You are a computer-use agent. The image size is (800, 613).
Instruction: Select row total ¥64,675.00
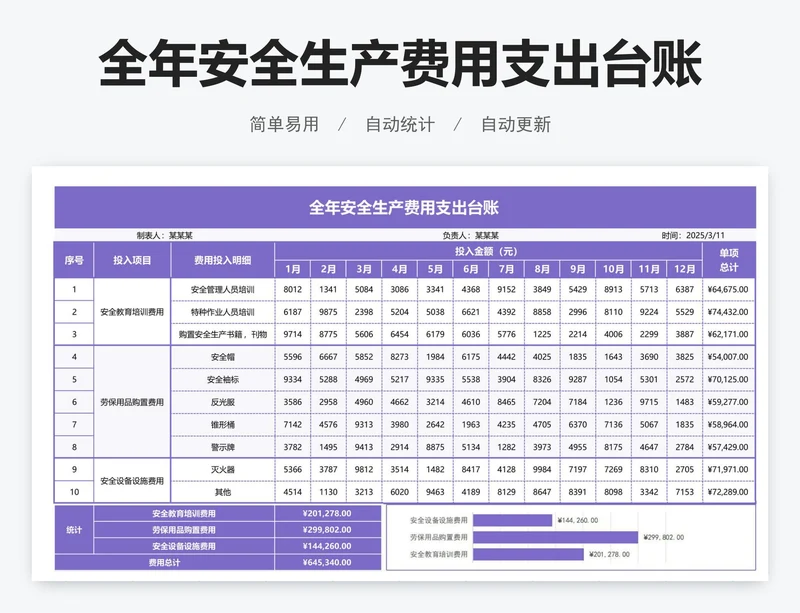pyautogui.click(x=729, y=289)
